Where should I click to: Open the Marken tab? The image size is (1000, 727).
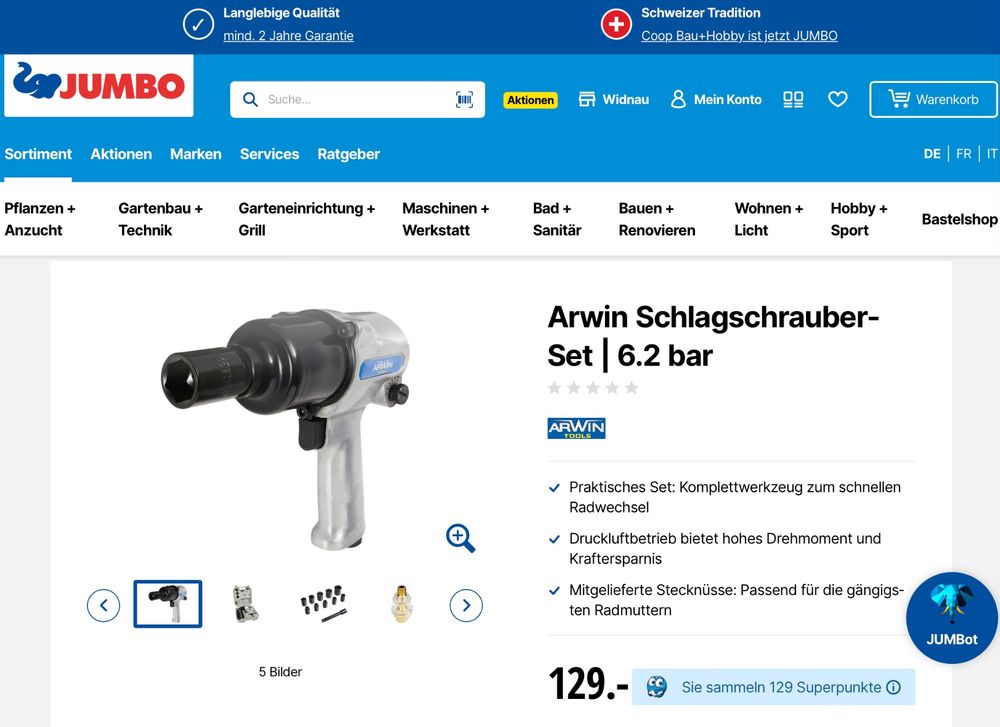click(x=195, y=154)
